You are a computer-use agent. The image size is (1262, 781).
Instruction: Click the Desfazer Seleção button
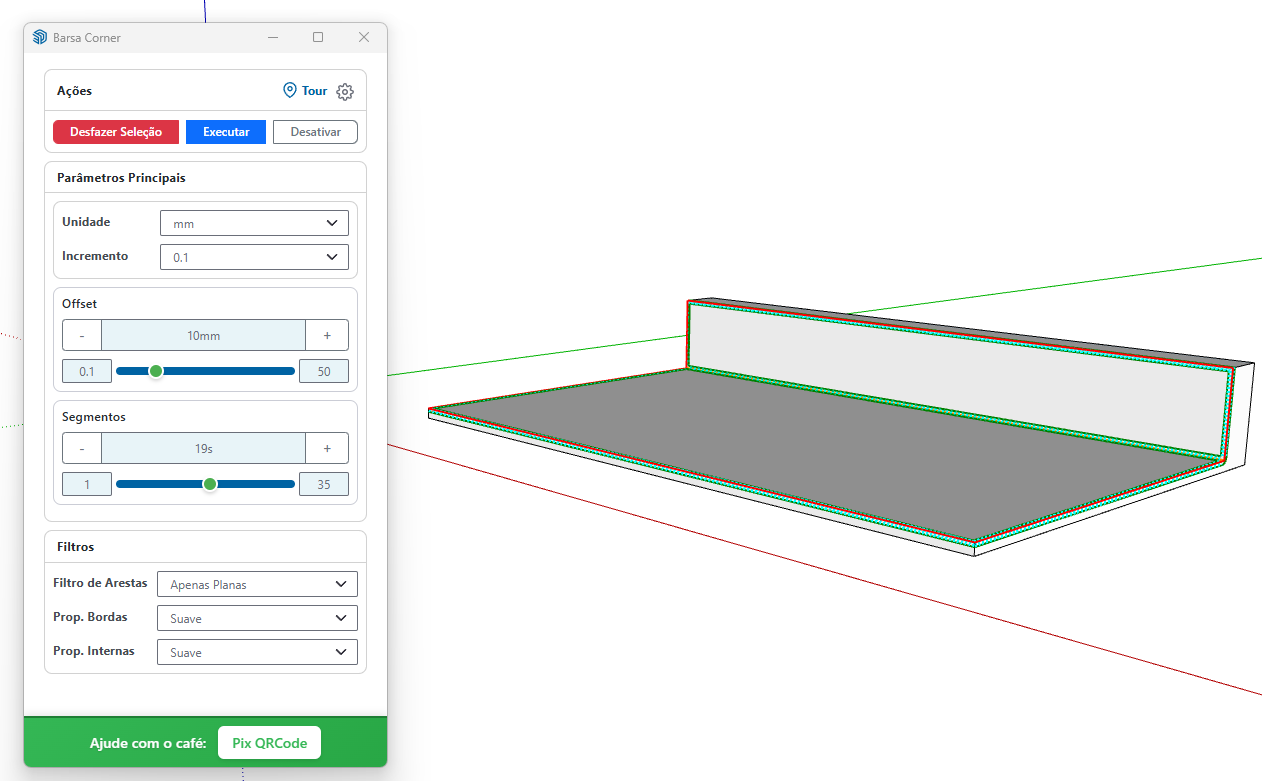(116, 132)
